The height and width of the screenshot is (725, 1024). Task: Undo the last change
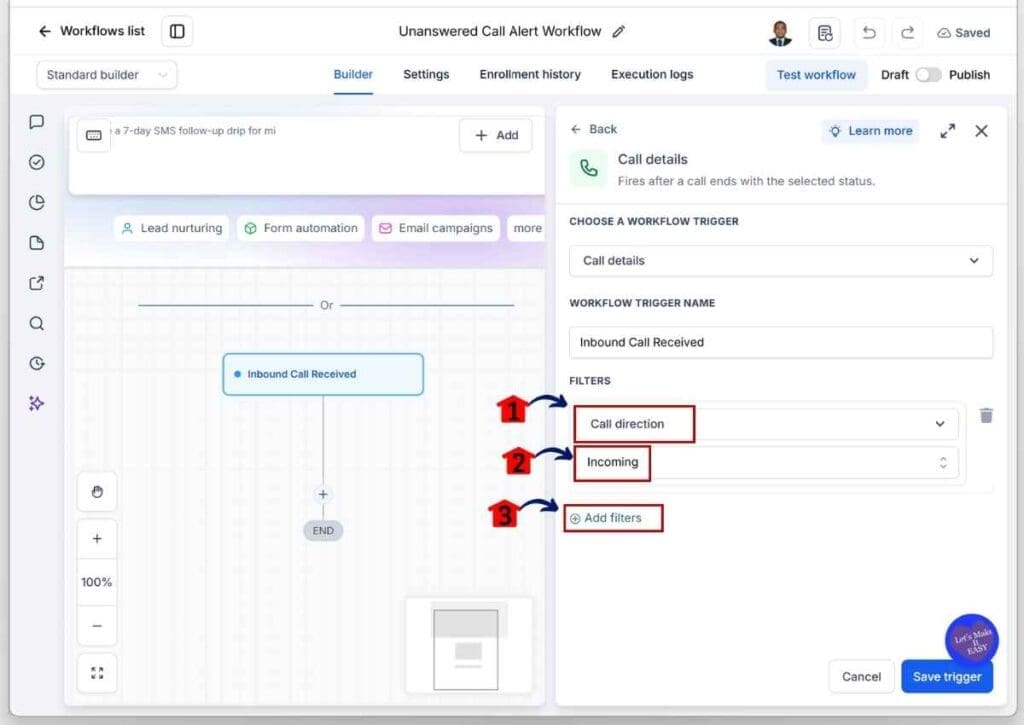coord(869,33)
